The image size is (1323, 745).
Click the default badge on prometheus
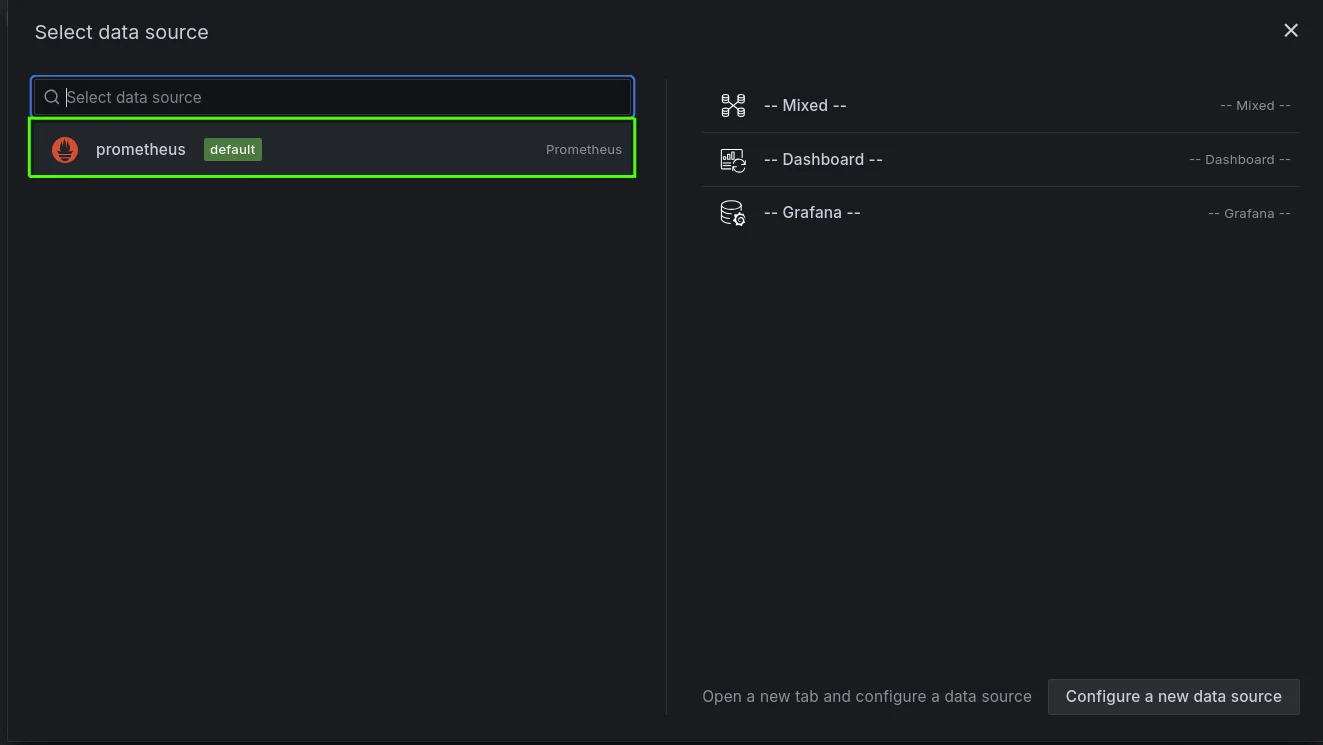click(232, 149)
